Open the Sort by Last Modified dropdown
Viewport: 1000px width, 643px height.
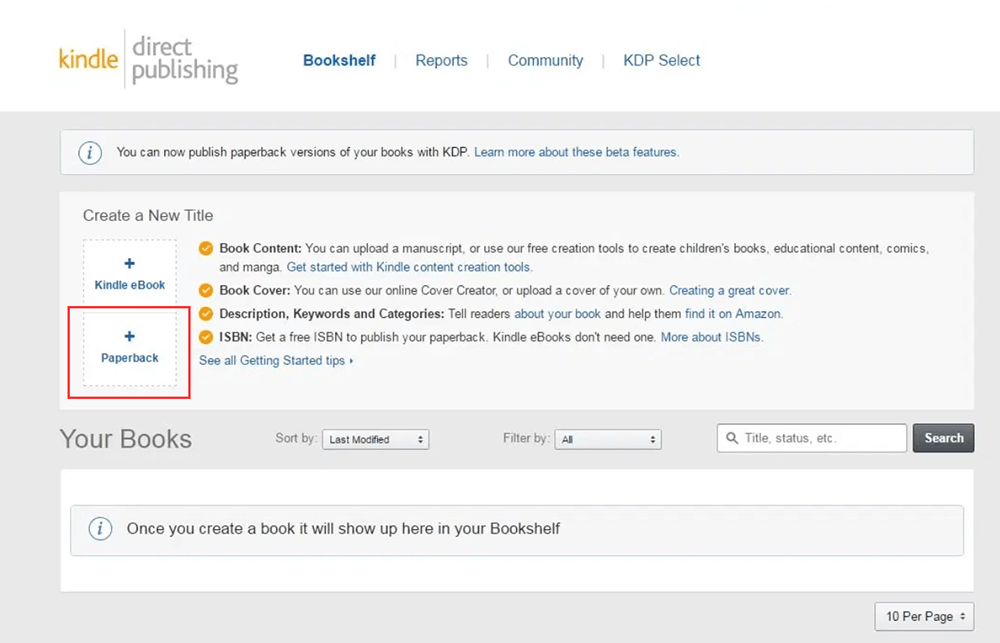click(x=375, y=439)
